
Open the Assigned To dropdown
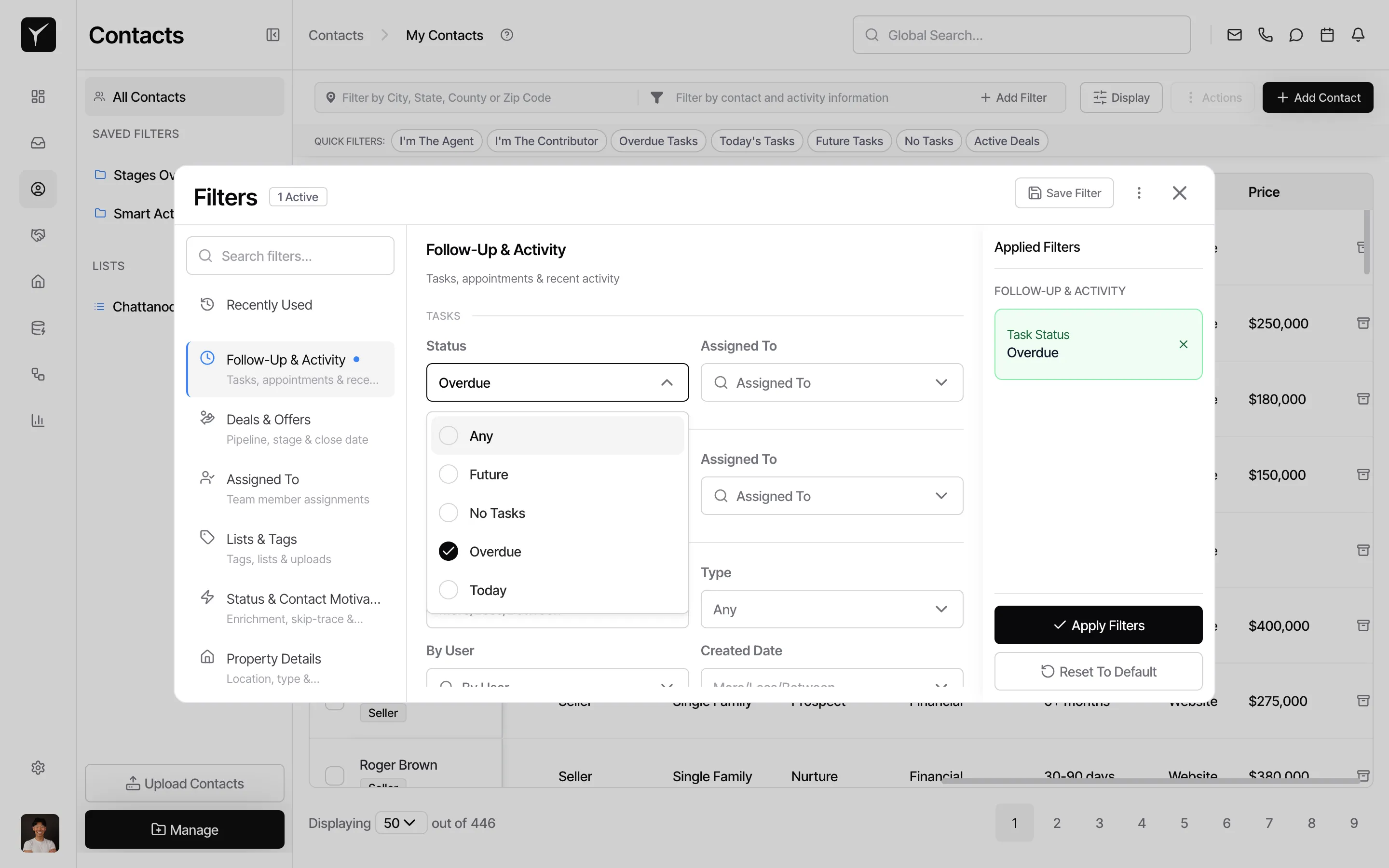[x=831, y=382]
